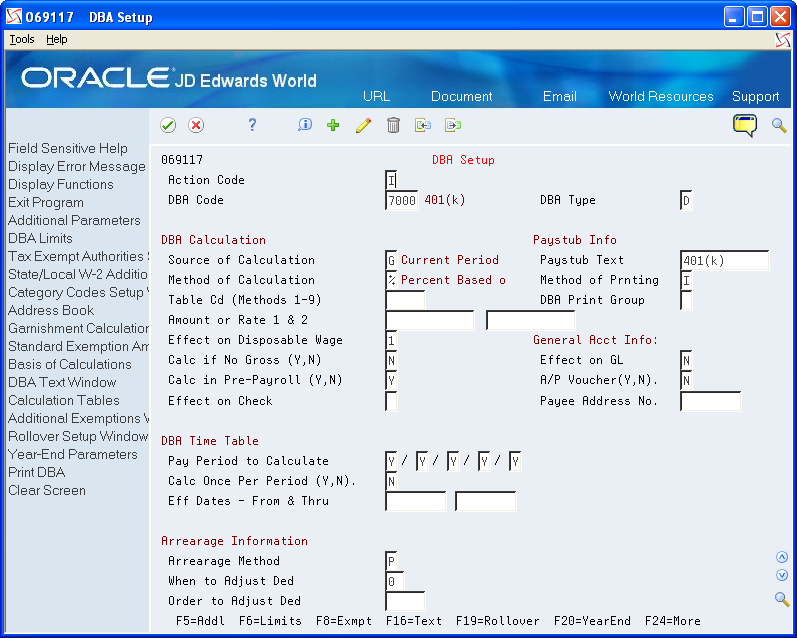Click the import arrow-left toolbar icon
797x638 pixels.
coord(423,125)
